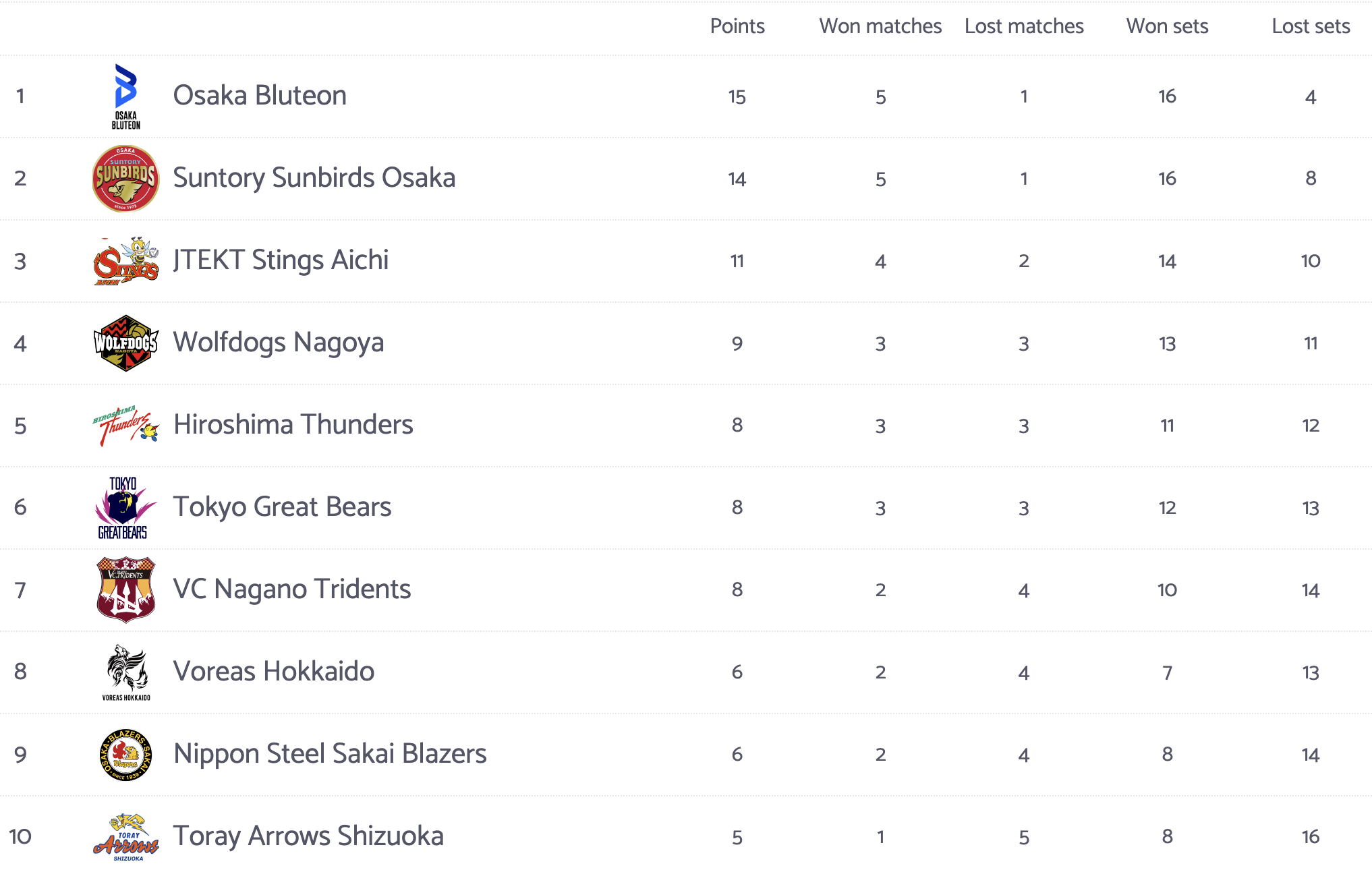
Task: Click the VC Nagano Tridents shield logo
Action: coord(125,590)
